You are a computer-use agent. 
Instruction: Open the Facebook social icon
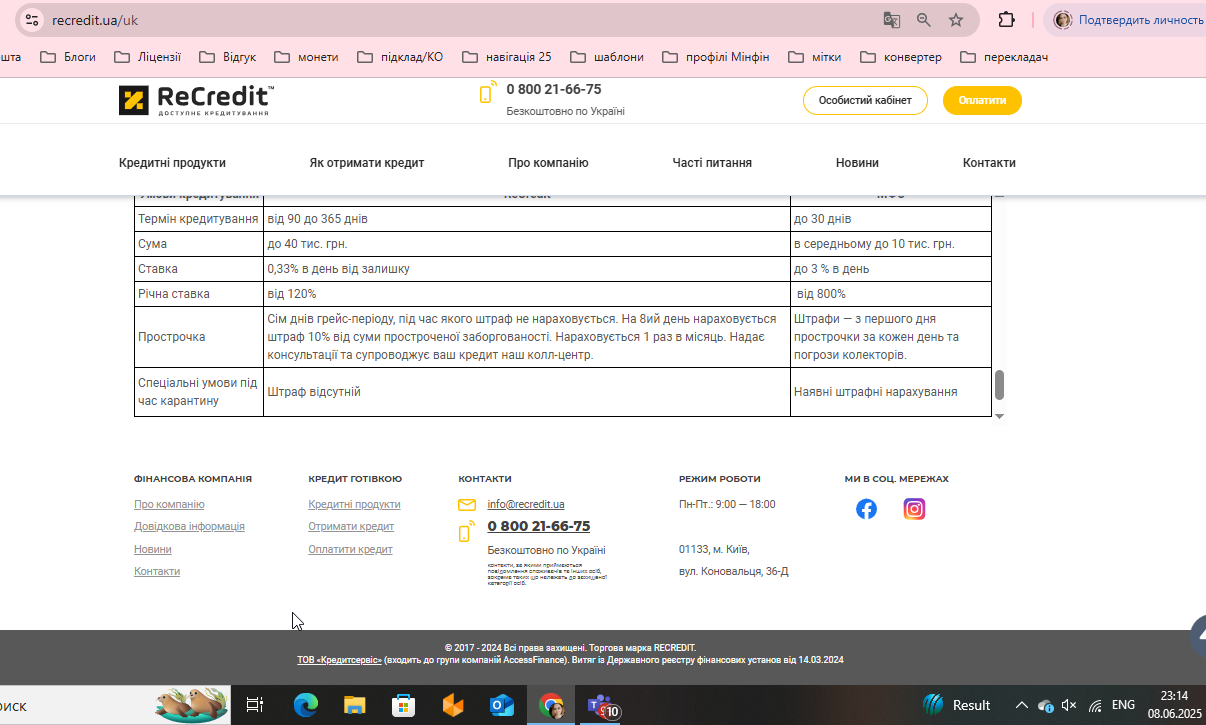click(866, 509)
